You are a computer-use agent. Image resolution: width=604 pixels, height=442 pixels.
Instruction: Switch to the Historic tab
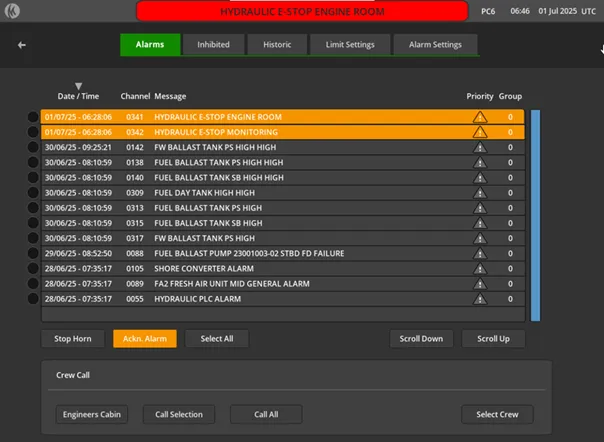277,45
